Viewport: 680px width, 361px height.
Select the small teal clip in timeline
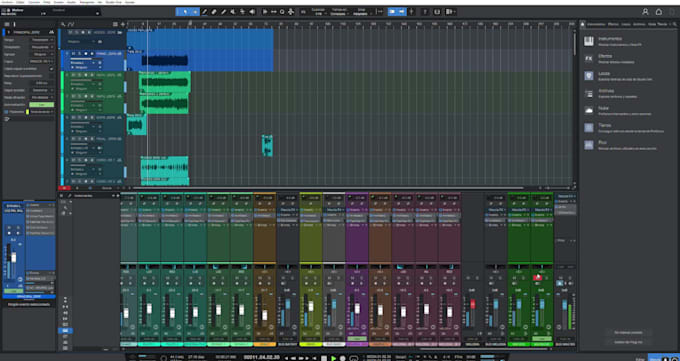pos(267,145)
